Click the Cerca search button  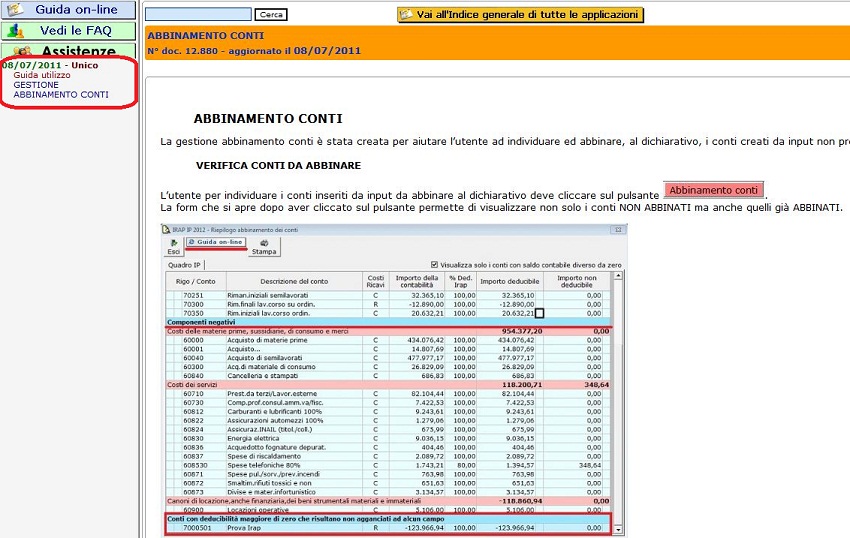271,15
